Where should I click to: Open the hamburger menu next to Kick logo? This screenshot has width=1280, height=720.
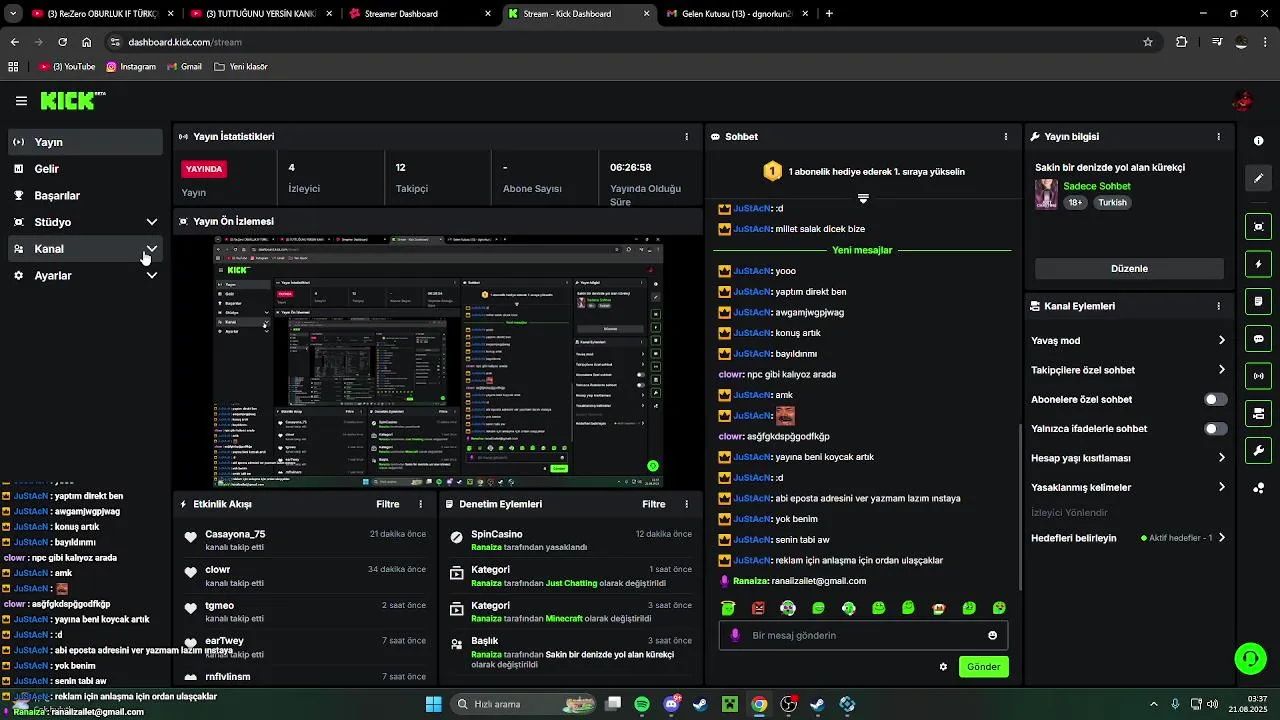click(x=21, y=101)
